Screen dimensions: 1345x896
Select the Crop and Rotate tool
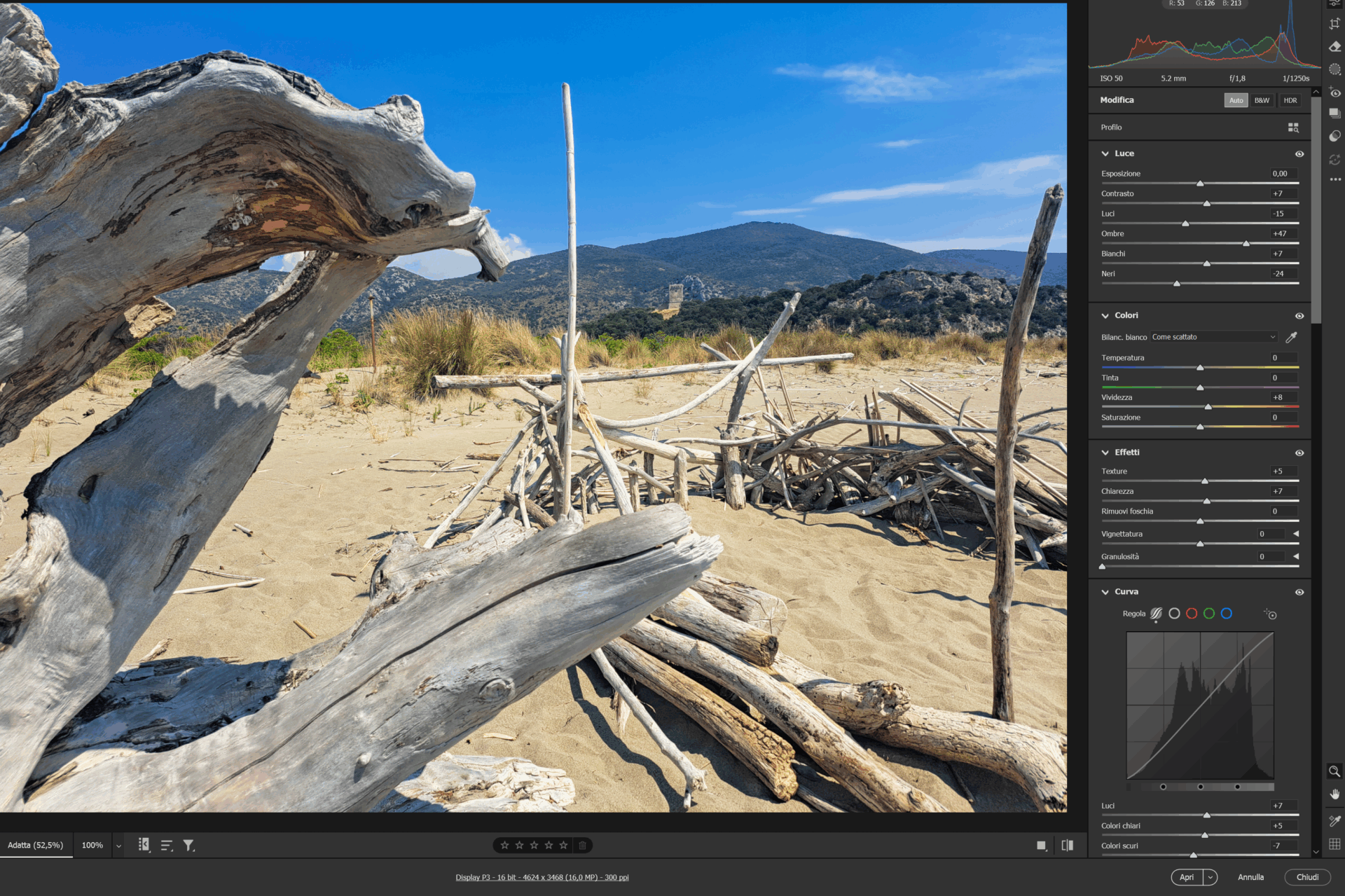point(1334,24)
